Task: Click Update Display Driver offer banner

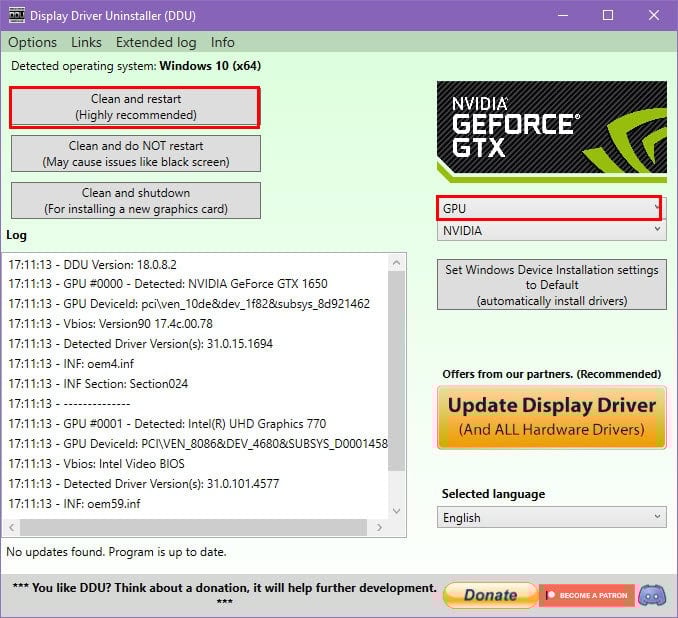Action: [x=552, y=417]
